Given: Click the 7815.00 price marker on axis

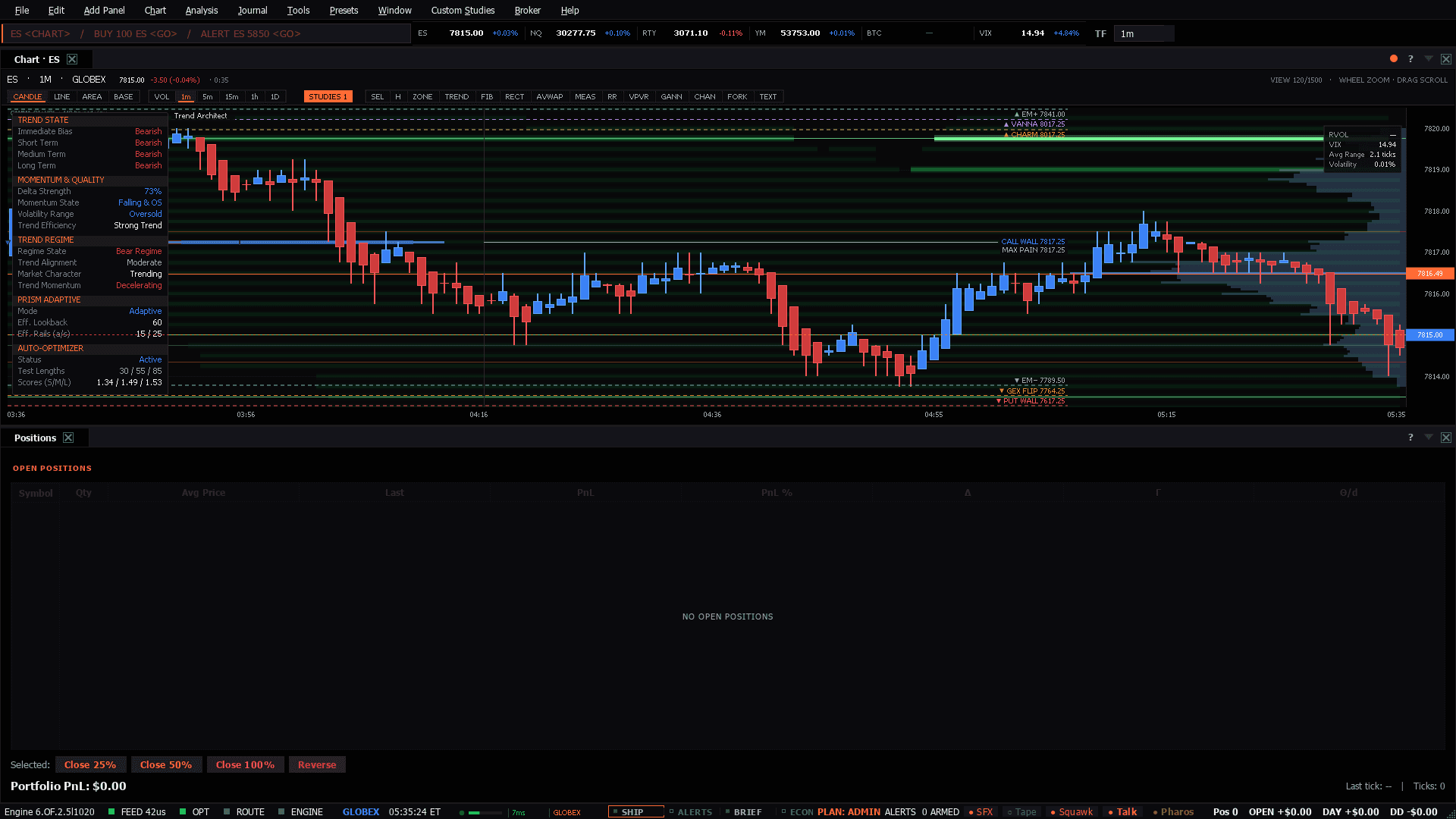Looking at the screenshot, I should click(x=1430, y=334).
